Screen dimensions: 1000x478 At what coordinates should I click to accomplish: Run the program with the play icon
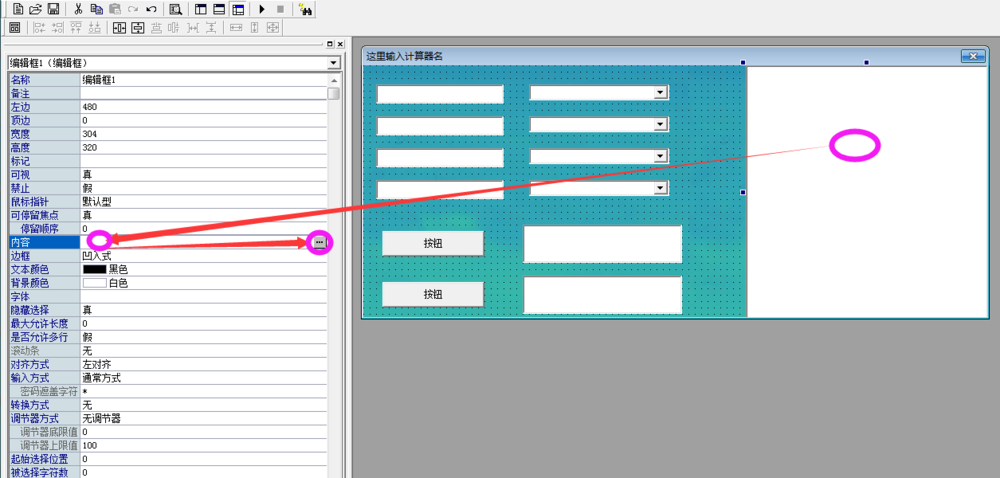coord(262,9)
